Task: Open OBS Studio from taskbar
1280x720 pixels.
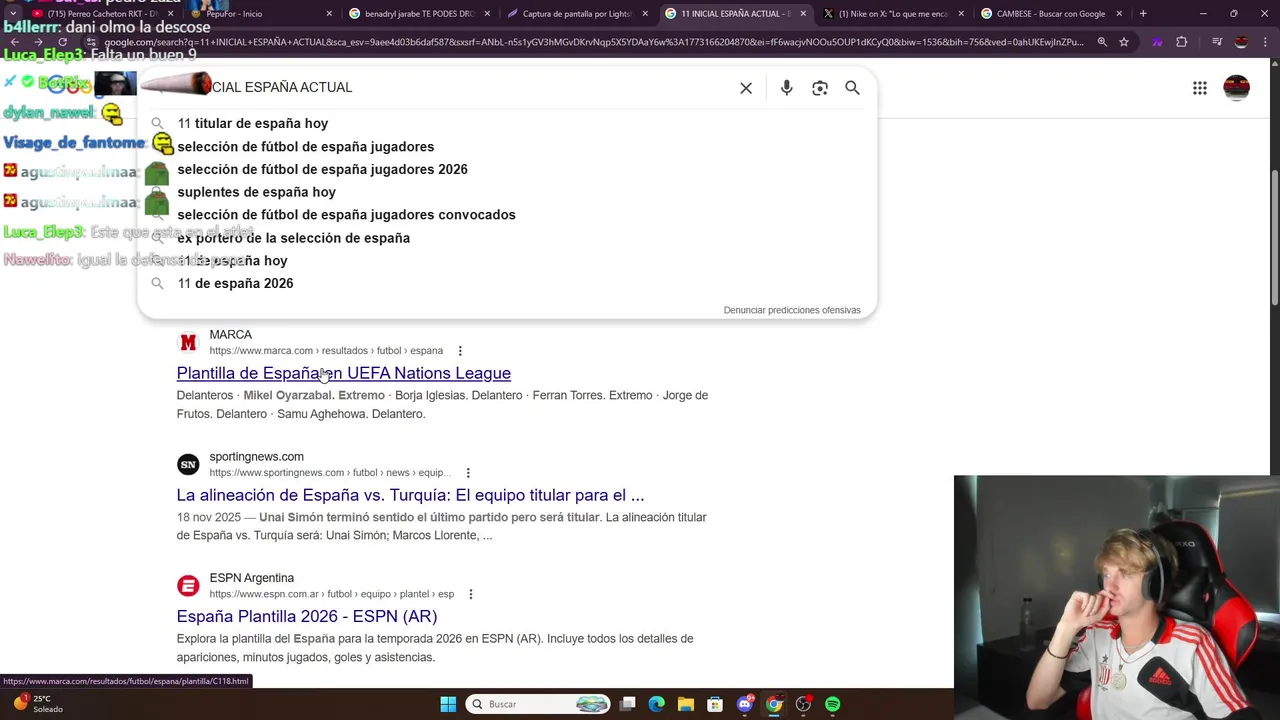Action: (x=803, y=704)
